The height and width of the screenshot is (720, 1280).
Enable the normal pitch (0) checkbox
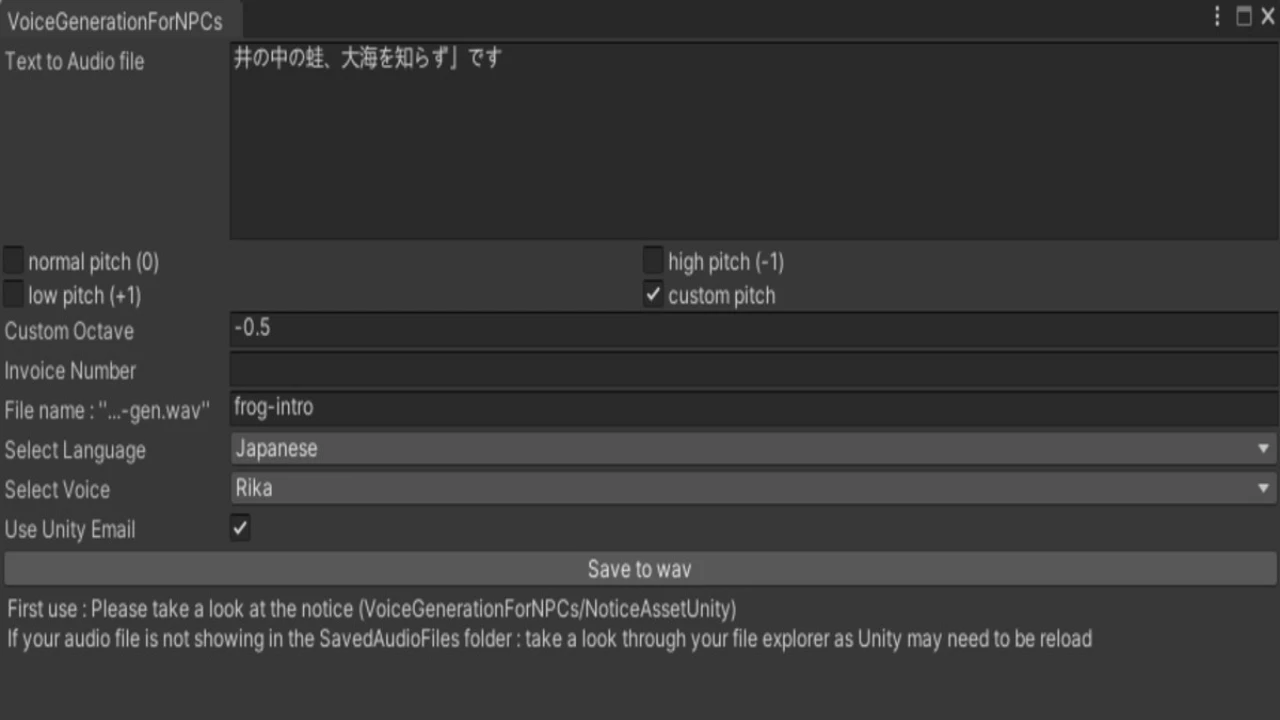tap(14, 262)
